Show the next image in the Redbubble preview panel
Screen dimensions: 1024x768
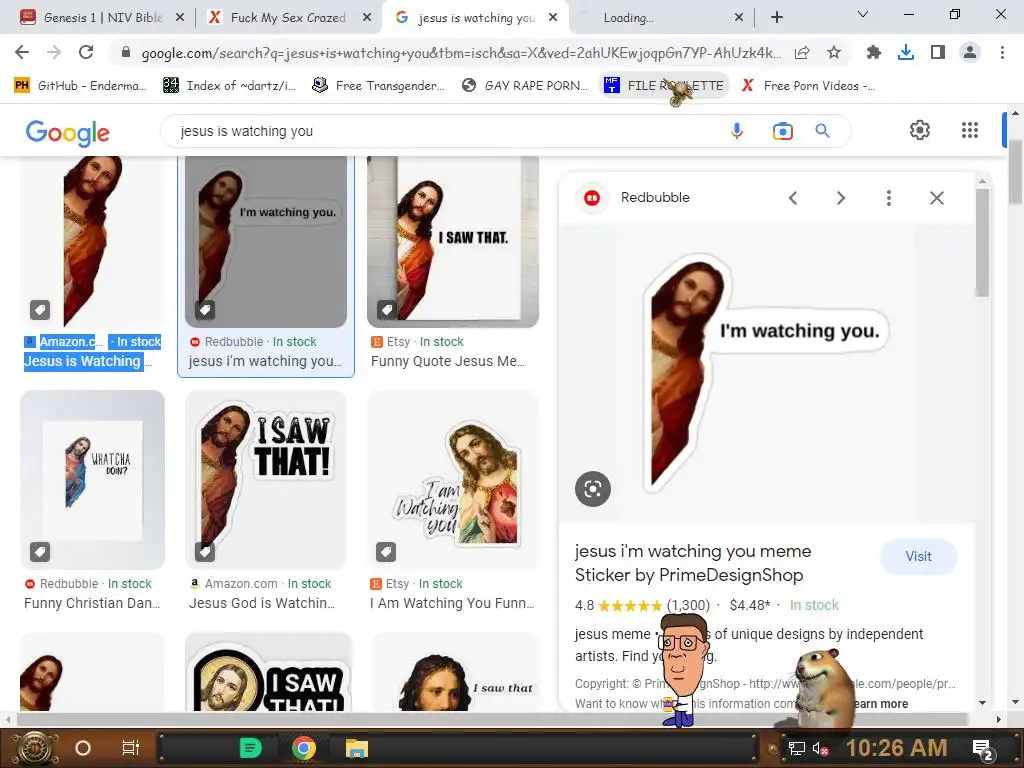click(840, 198)
